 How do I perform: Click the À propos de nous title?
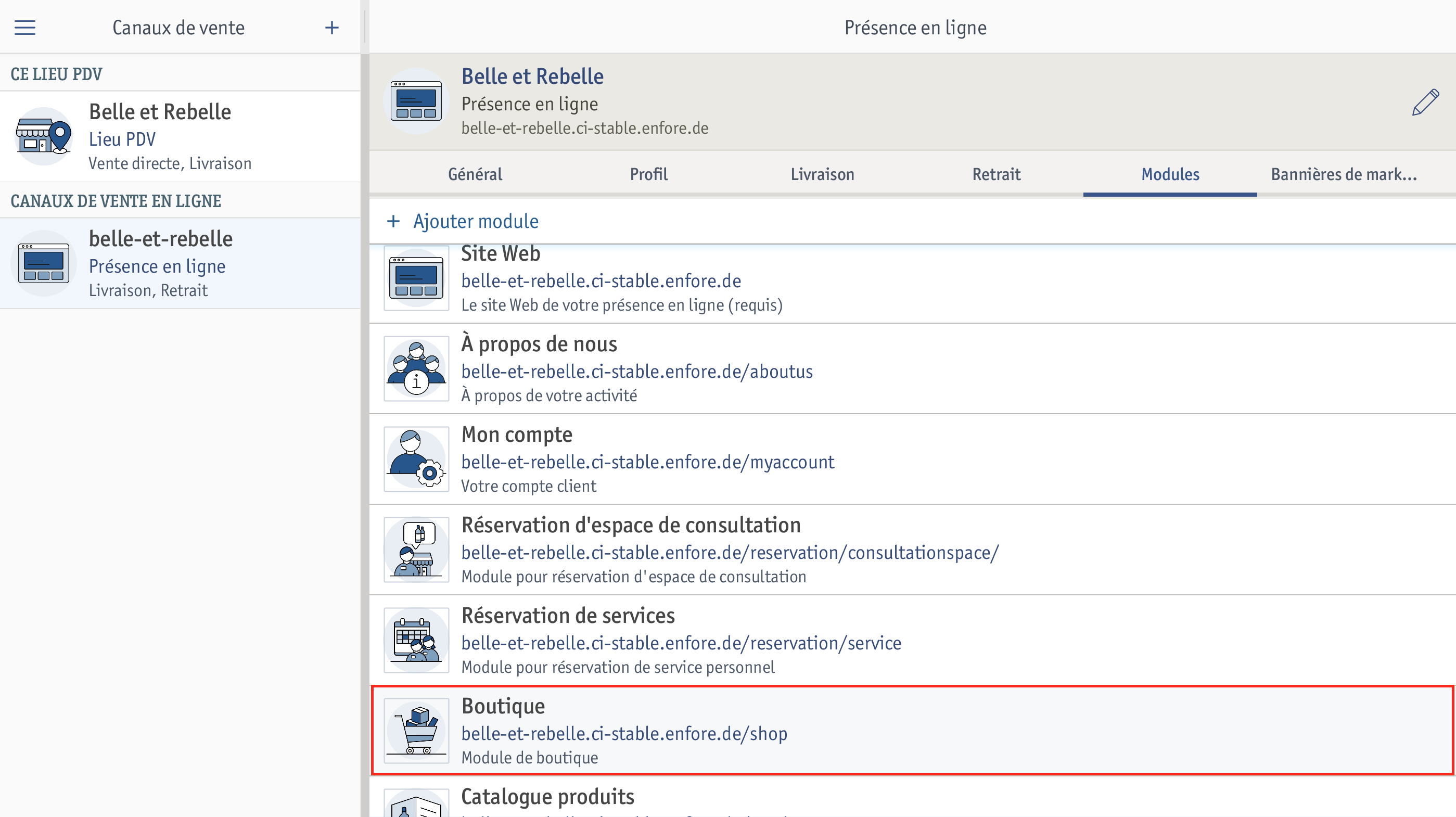click(539, 344)
